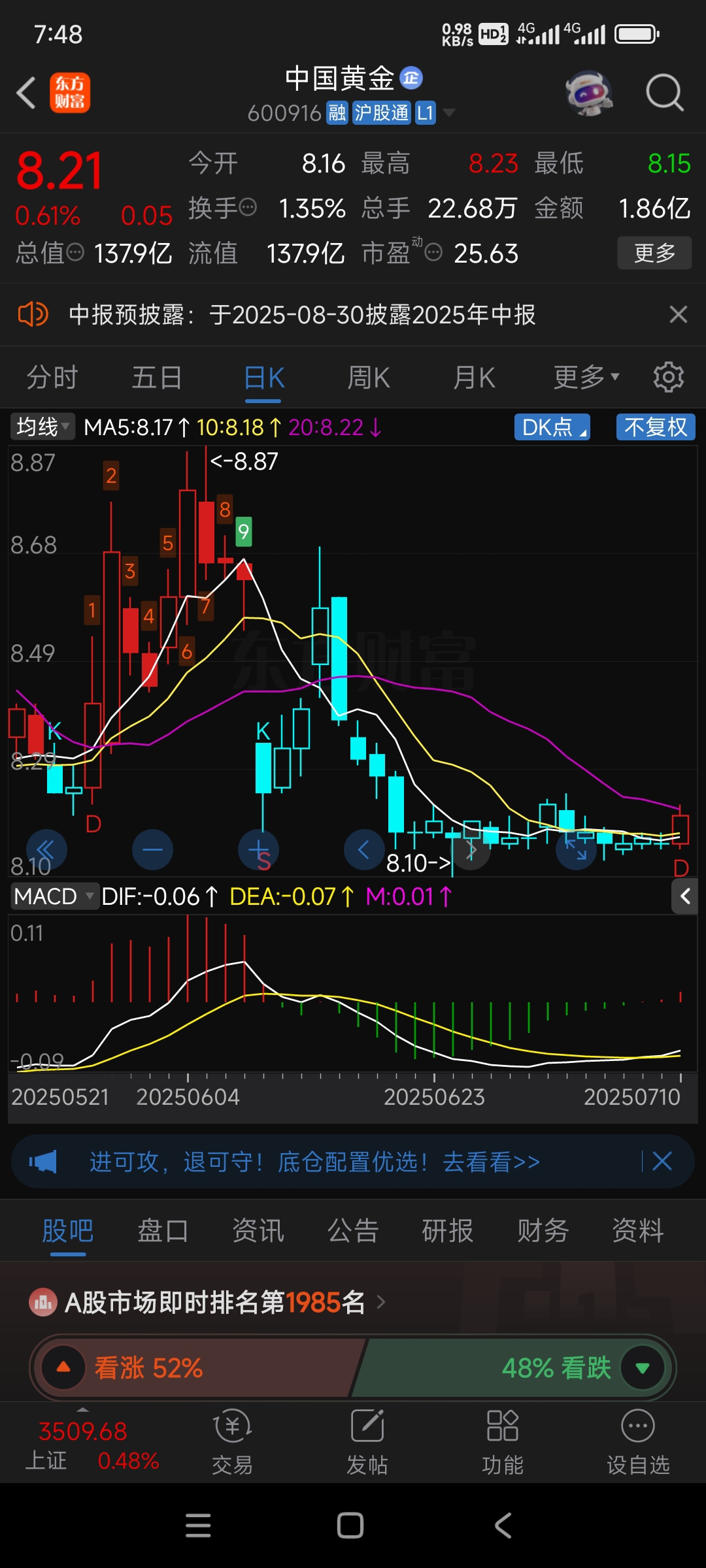Tap the search magnifier icon
The height and width of the screenshot is (1568, 706).
click(664, 93)
